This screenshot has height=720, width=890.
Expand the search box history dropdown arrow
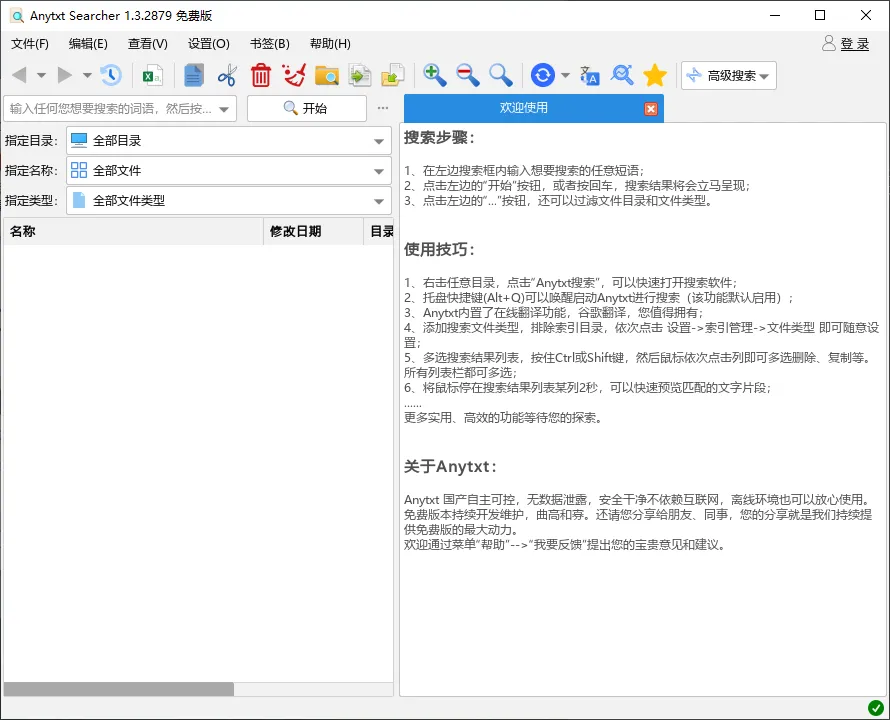coord(224,109)
